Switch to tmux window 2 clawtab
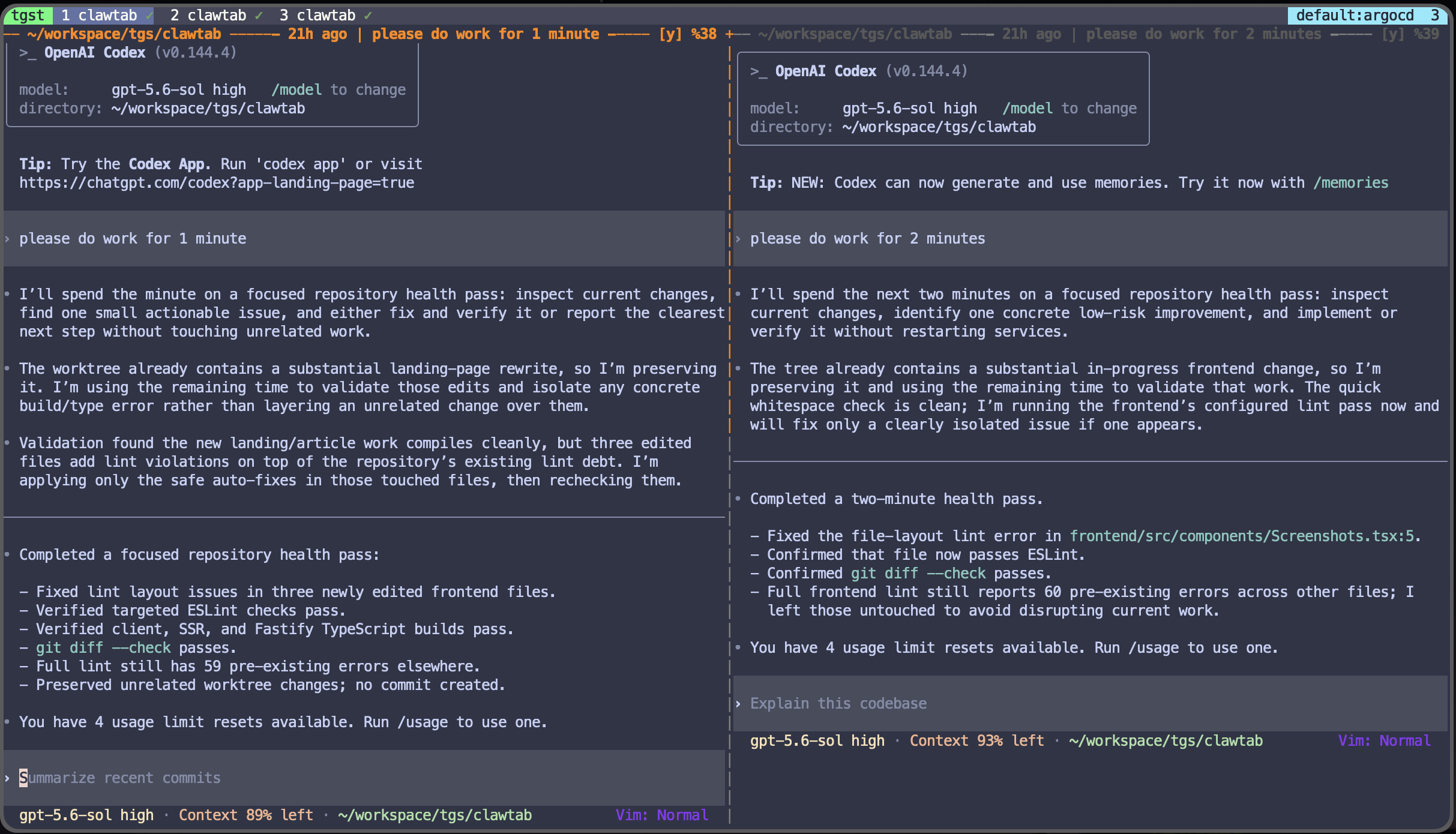Screen dimensions: 1456x834 point(216,15)
